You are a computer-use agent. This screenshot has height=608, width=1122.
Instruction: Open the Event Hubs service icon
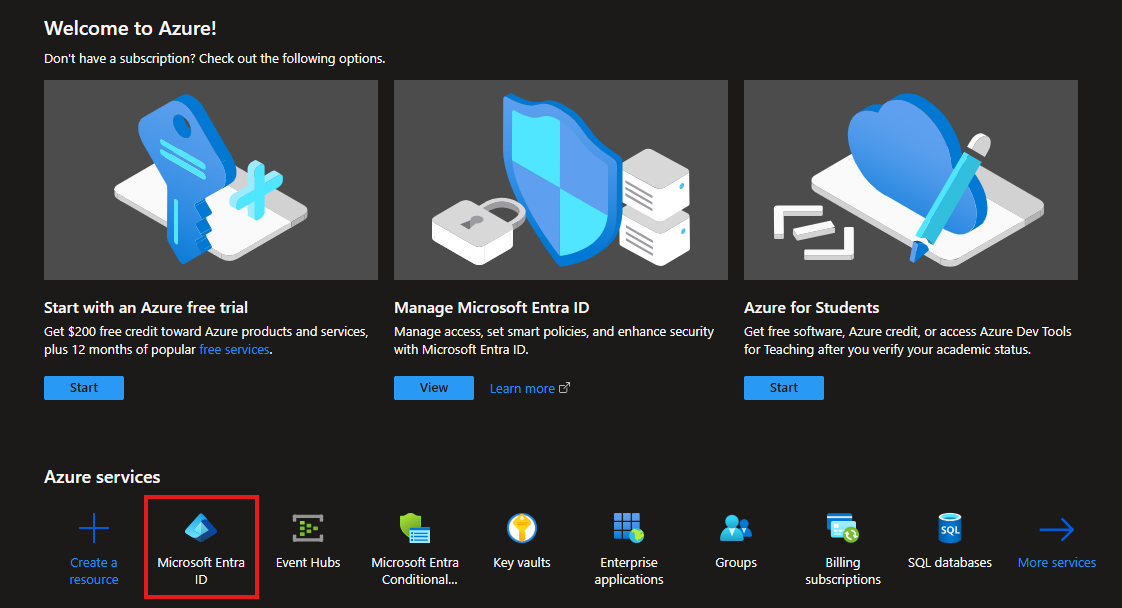(x=308, y=529)
